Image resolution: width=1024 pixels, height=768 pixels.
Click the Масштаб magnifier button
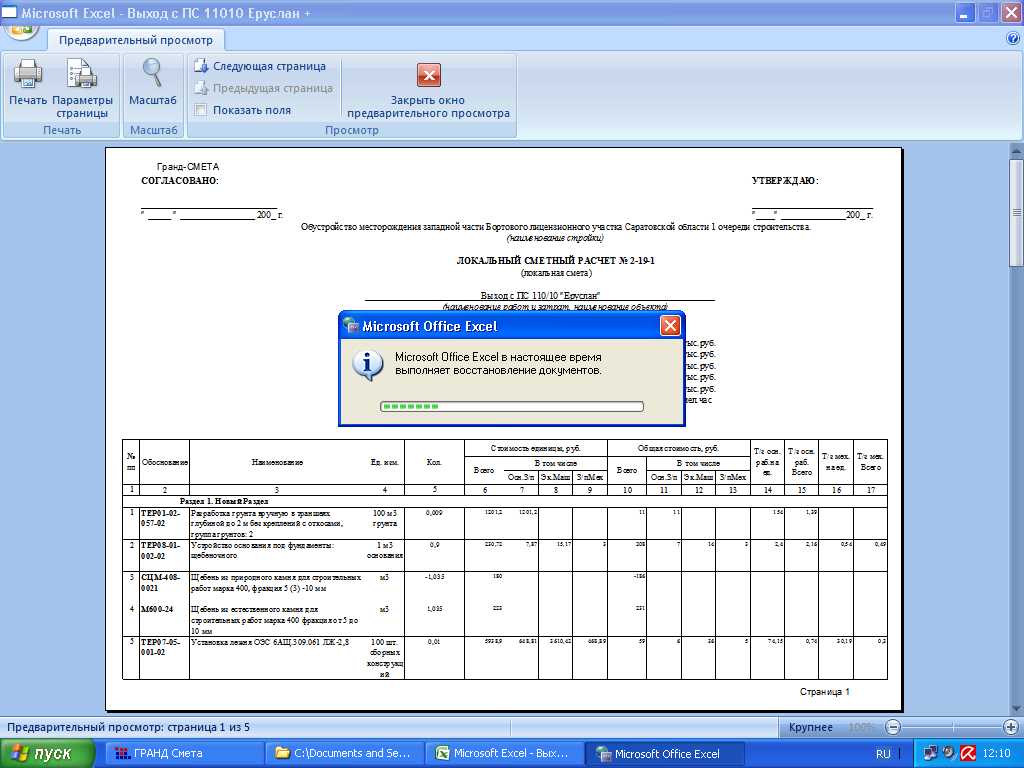(153, 82)
